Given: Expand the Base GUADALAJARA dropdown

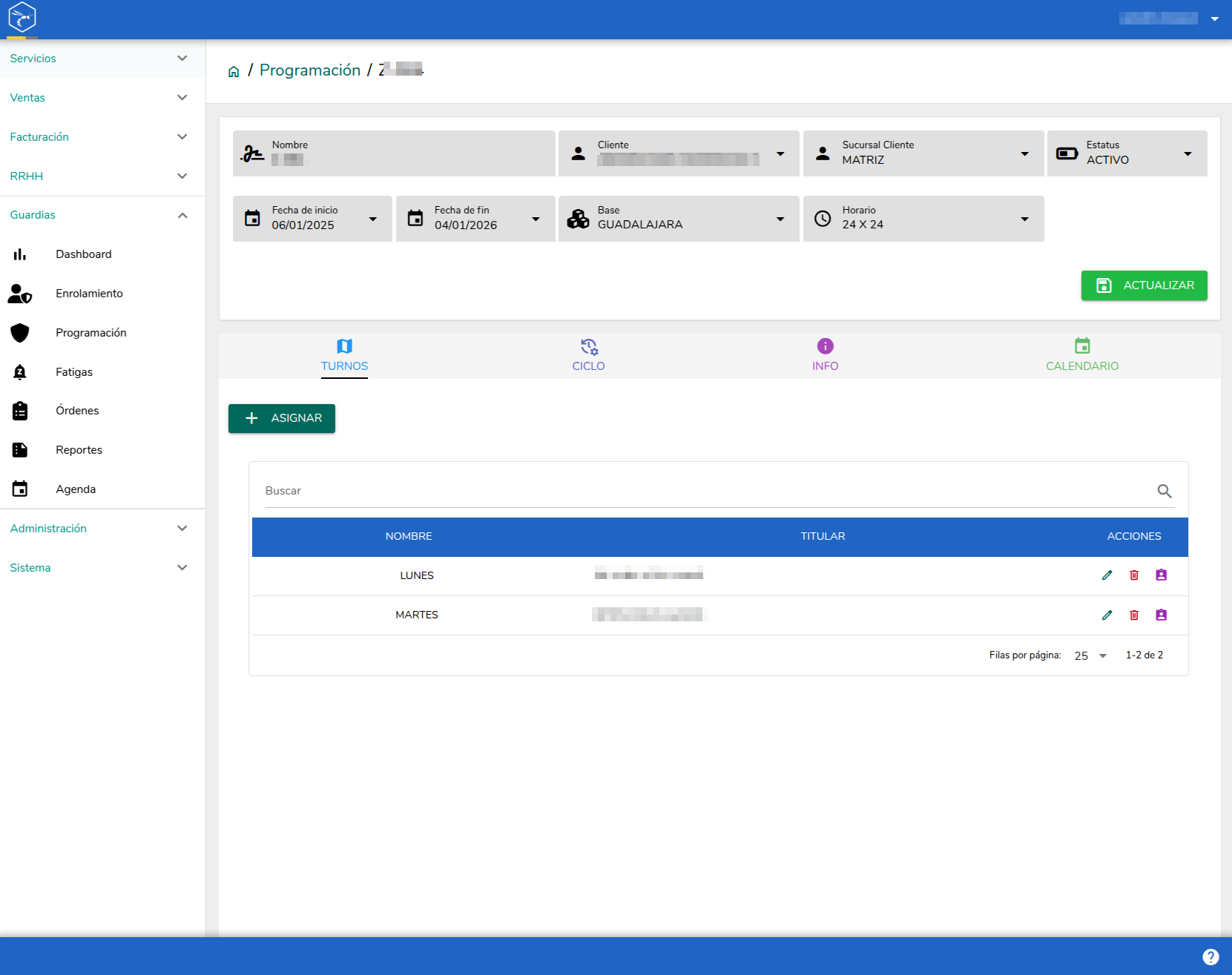Looking at the screenshot, I should [679, 219].
